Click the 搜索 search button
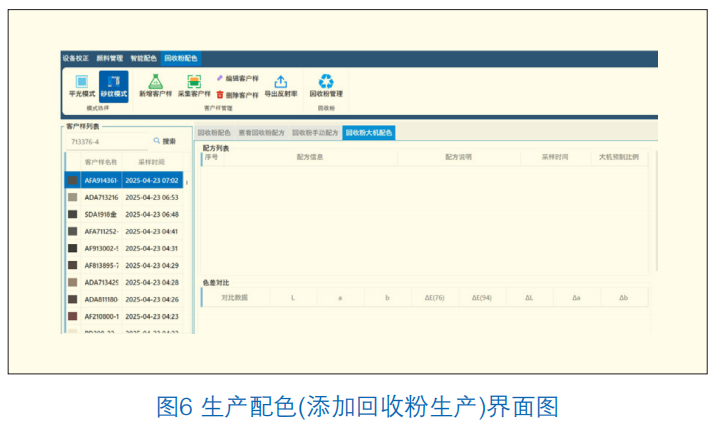This screenshot has height=432, width=726. click(x=165, y=141)
